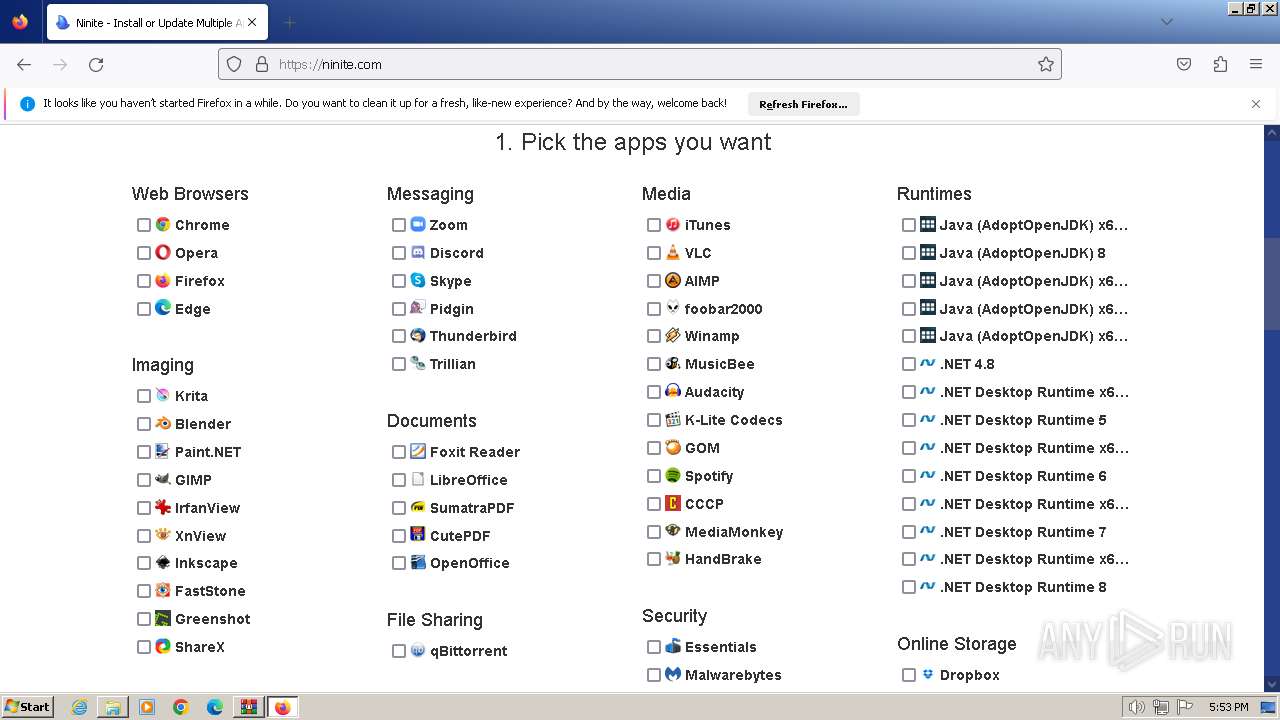Click the .NET 4.8 icon
The height and width of the screenshot is (720, 1280).
pos(928,364)
